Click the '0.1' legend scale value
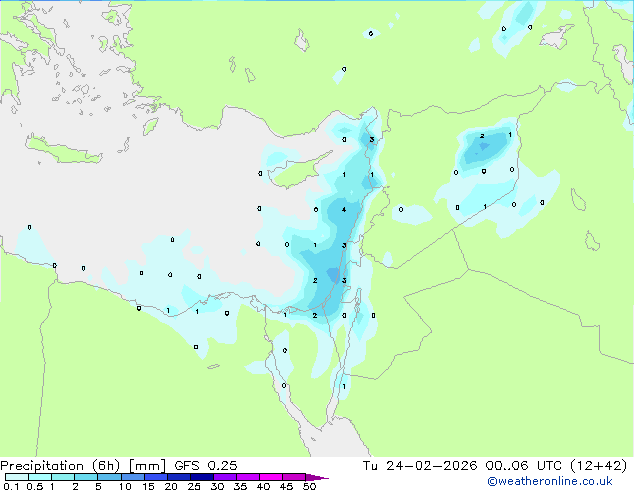This screenshot has height=490, width=634. [x=11, y=486]
